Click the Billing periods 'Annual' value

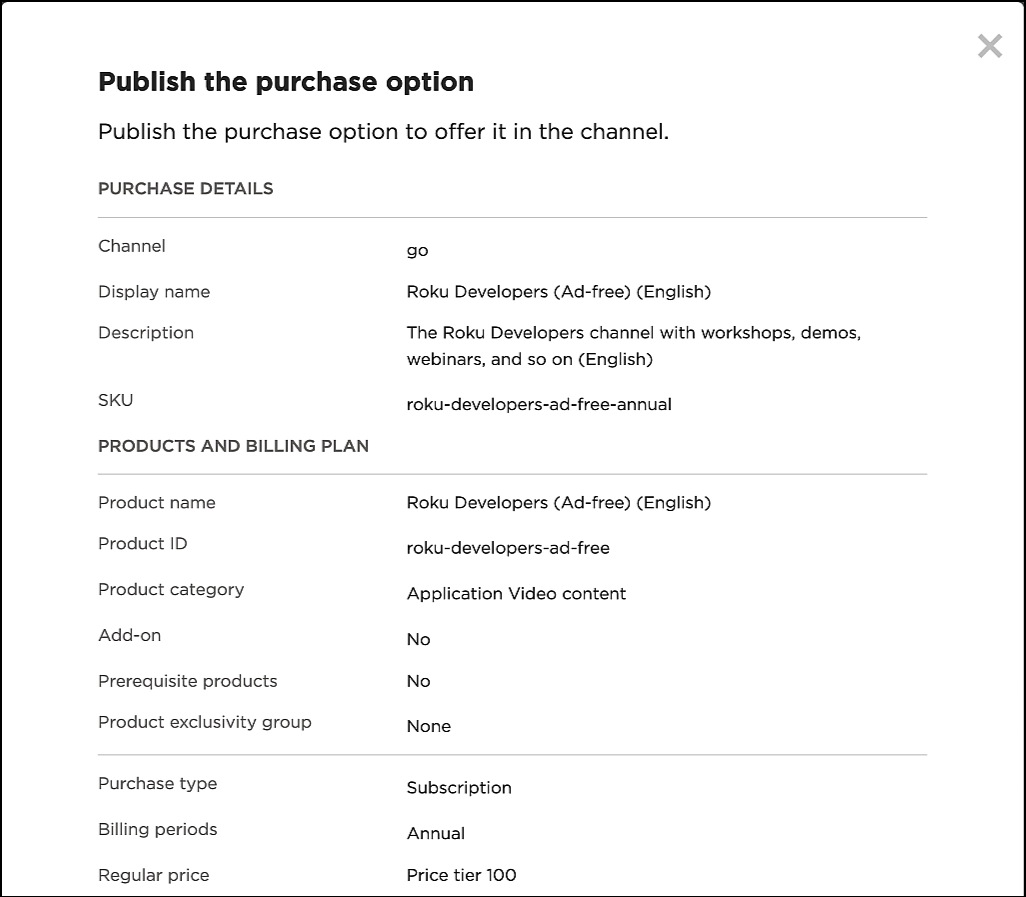point(435,834)
